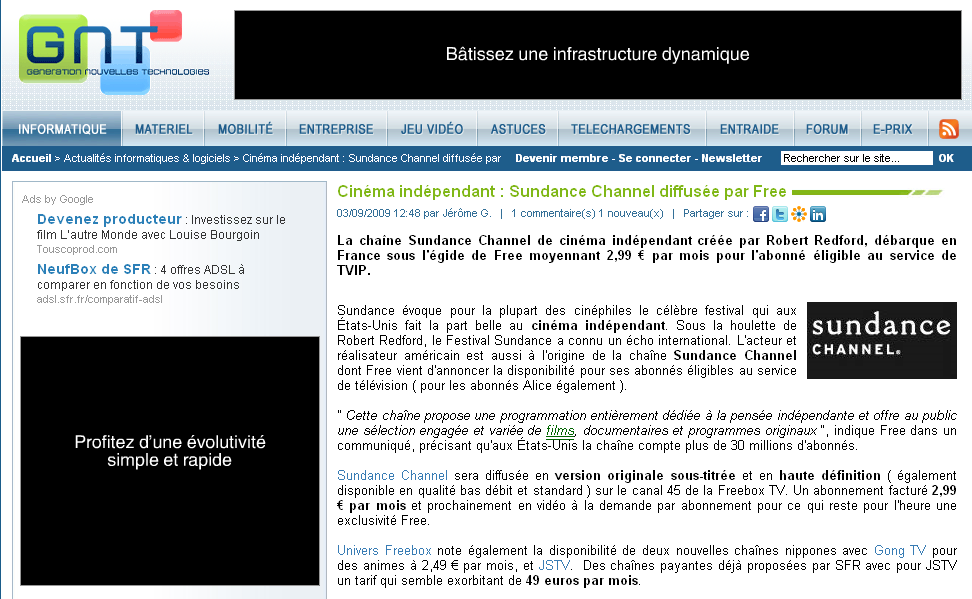Open the INFORMATIQUE tab
972x599 pixels.
click(62, 129)
